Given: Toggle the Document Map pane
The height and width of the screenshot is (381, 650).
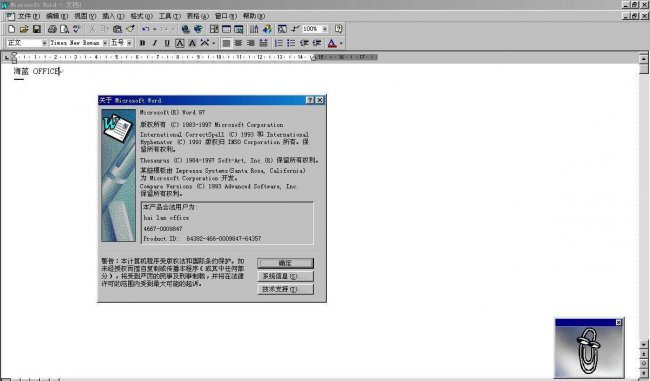Looking at the screenshot, I should click(x=282, y=29).
